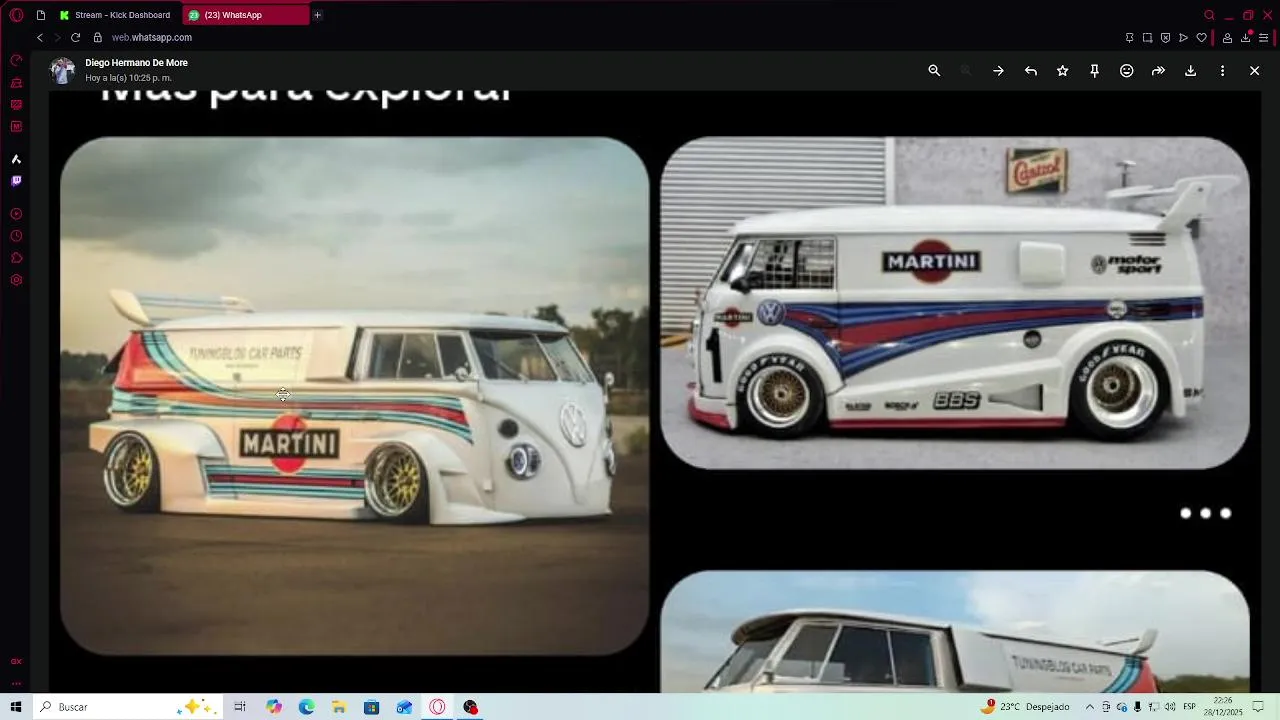Take a snapshot with the browser toolbar
The height and width of the screenshot is (720, 1280).
[x=1147, y=38]
